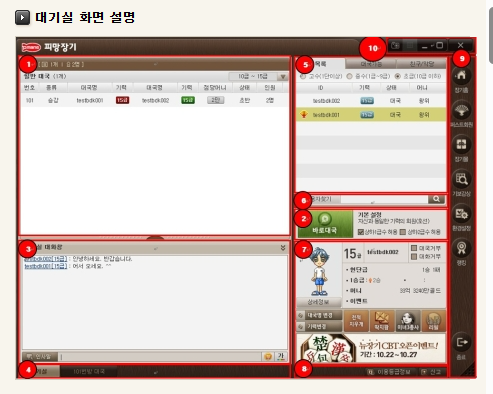Toggle the checked 상하1급수 허용 checkbox

point(360,232)
